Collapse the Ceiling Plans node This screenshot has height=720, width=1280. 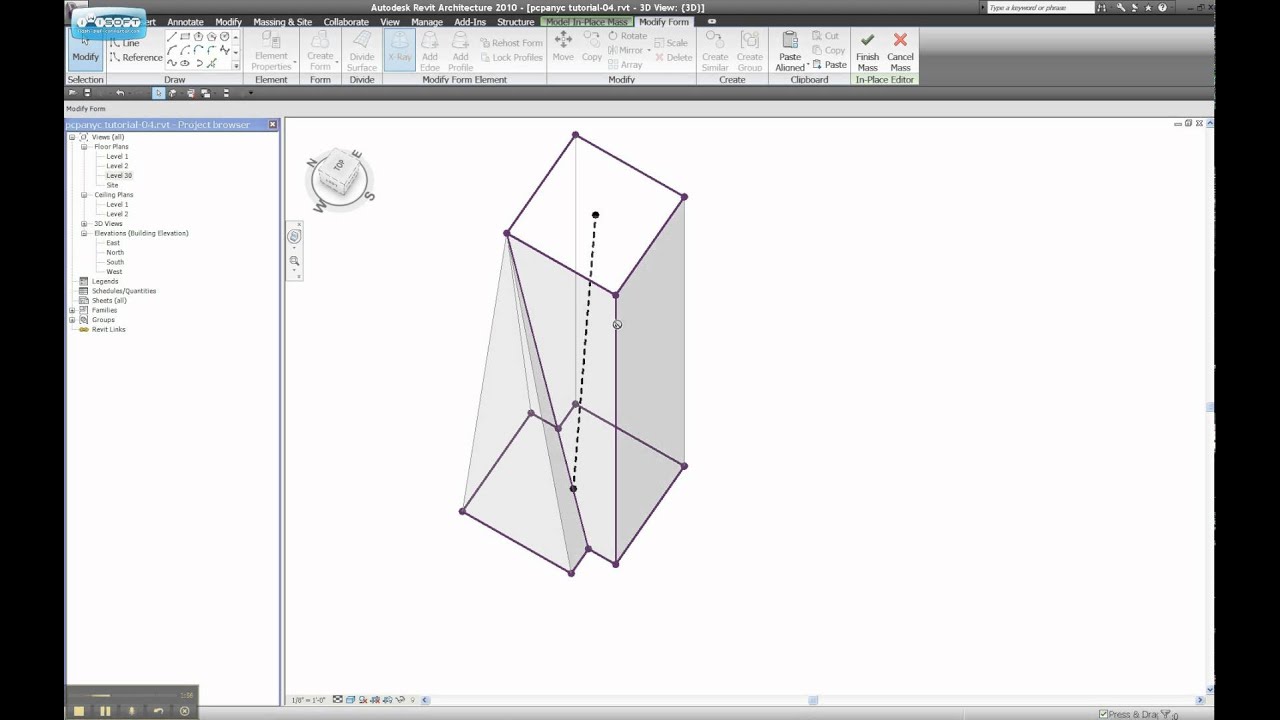click(x=85, y=195)
